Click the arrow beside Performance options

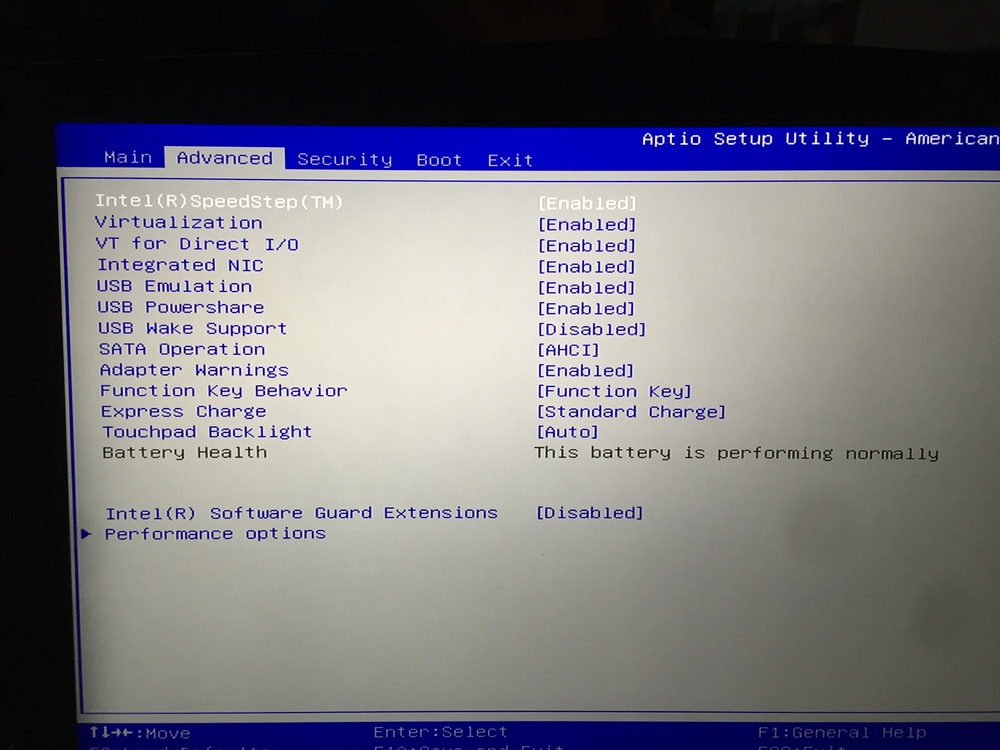pyautogui.click(x=86, y=534)
